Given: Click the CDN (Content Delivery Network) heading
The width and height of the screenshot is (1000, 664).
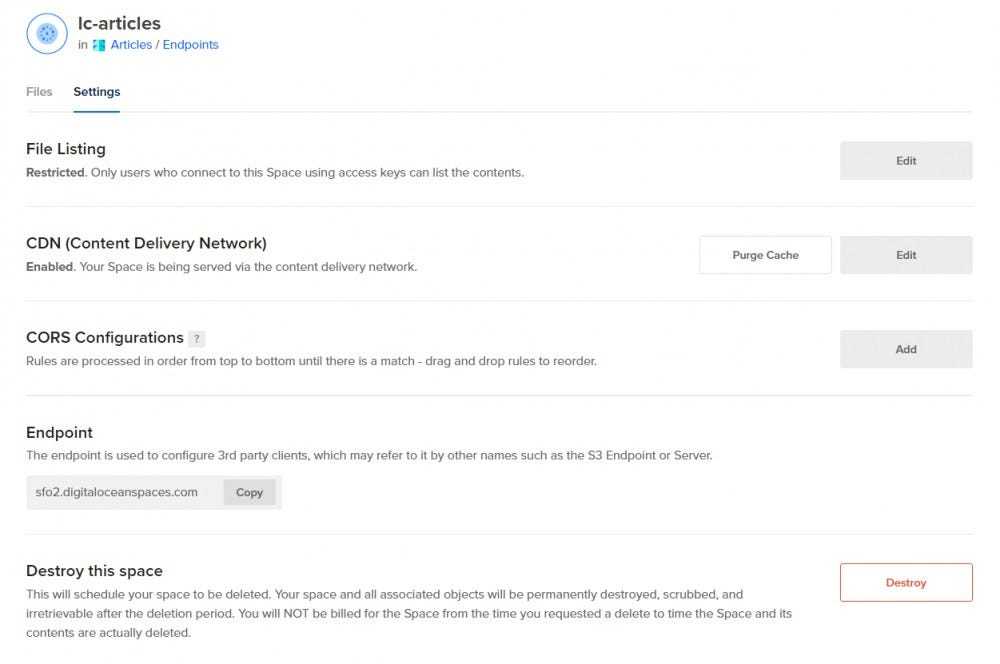Looking at the screenshot, I should [146, 243].
